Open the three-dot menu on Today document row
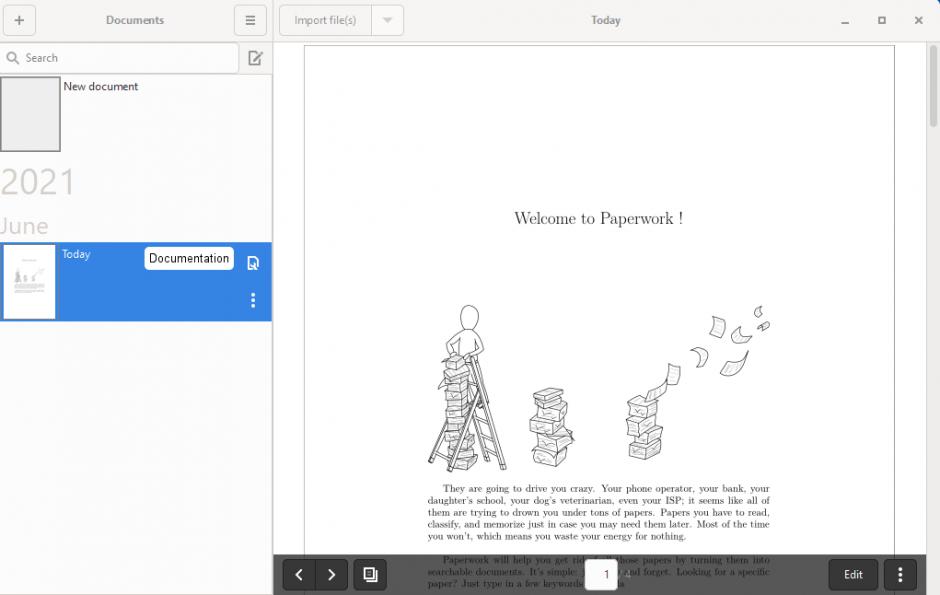Image resolution: width=940 pixels, height=595 pixels. pos(253,300)
